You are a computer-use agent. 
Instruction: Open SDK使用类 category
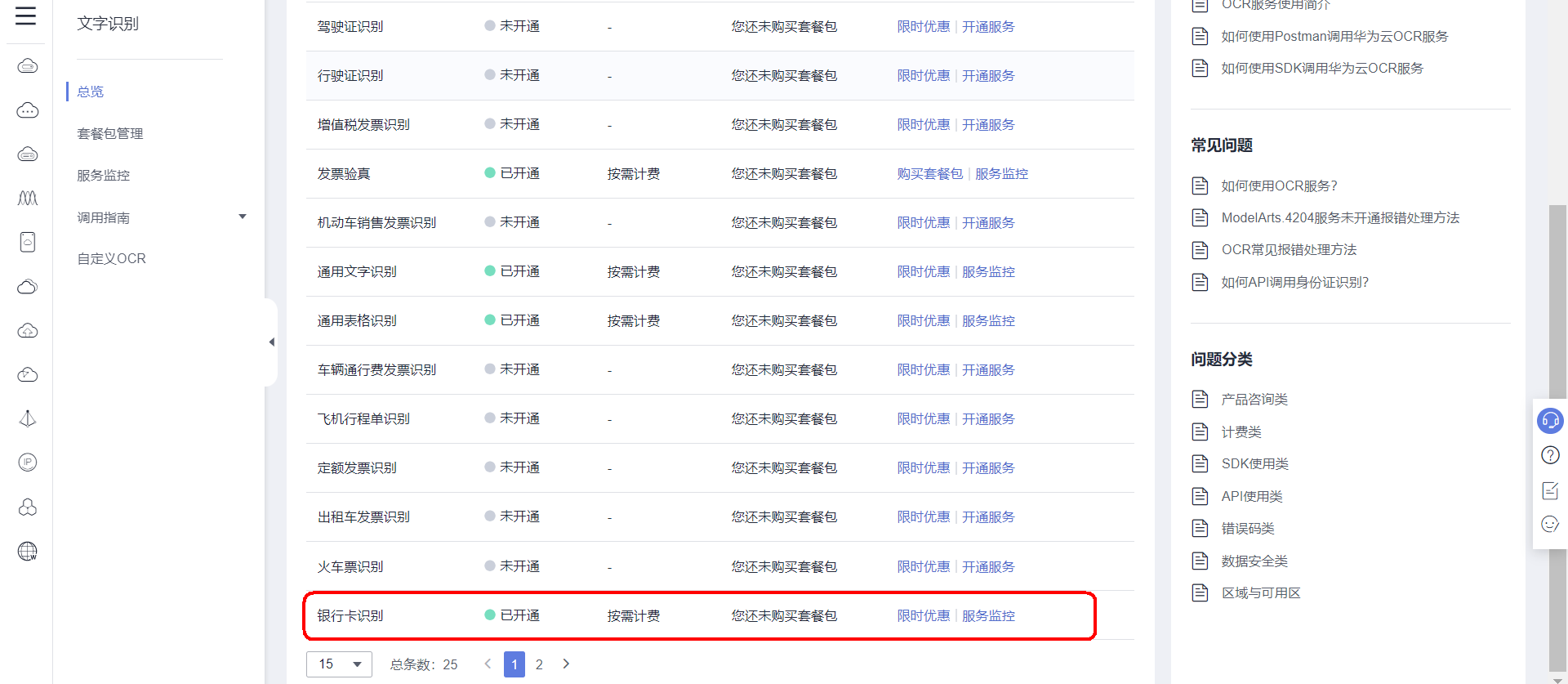click(x=1254, y=463)
